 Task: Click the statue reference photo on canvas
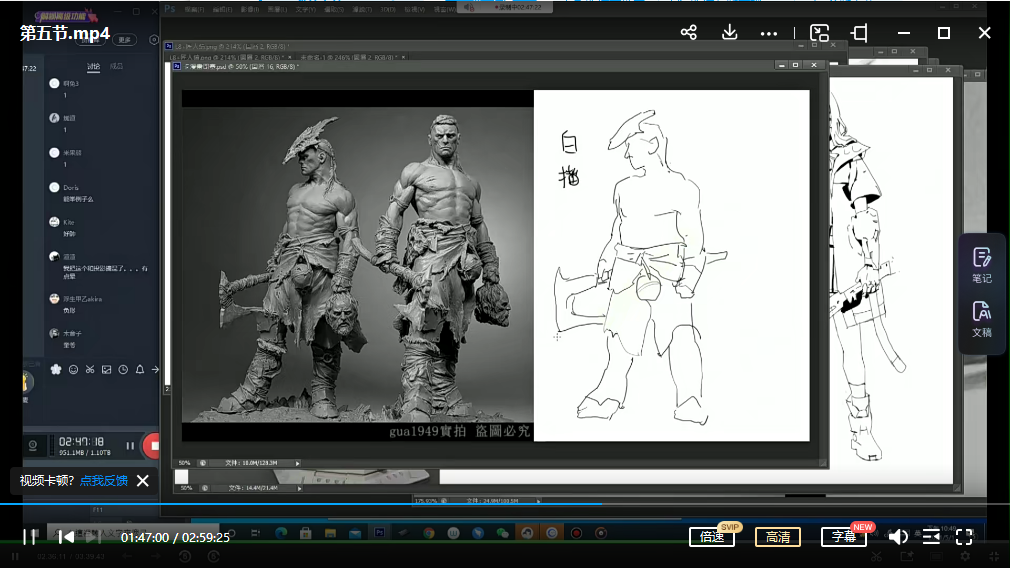[x=357, y=265]
